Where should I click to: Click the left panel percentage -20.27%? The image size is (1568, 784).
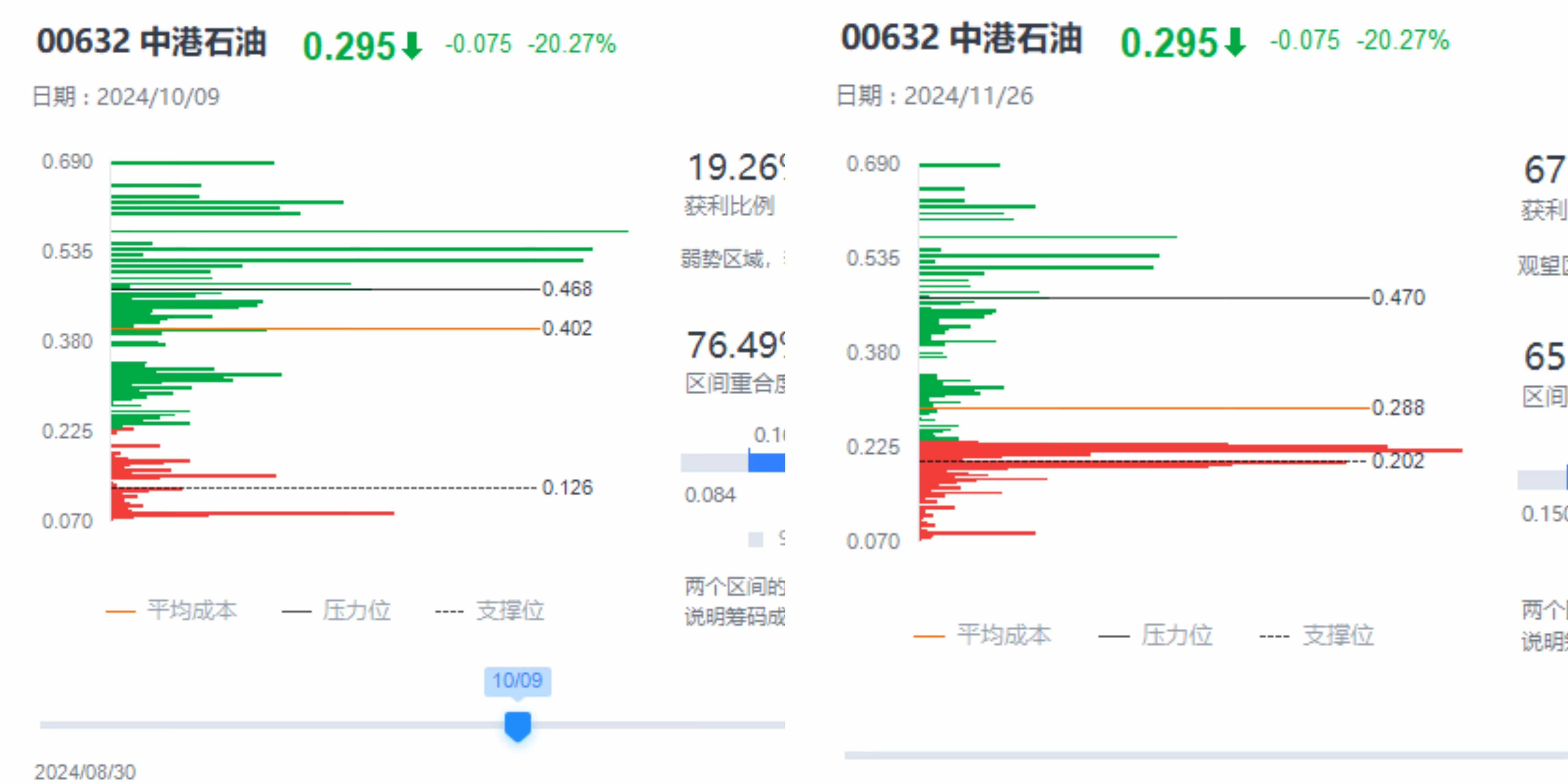tap(572, 44)
